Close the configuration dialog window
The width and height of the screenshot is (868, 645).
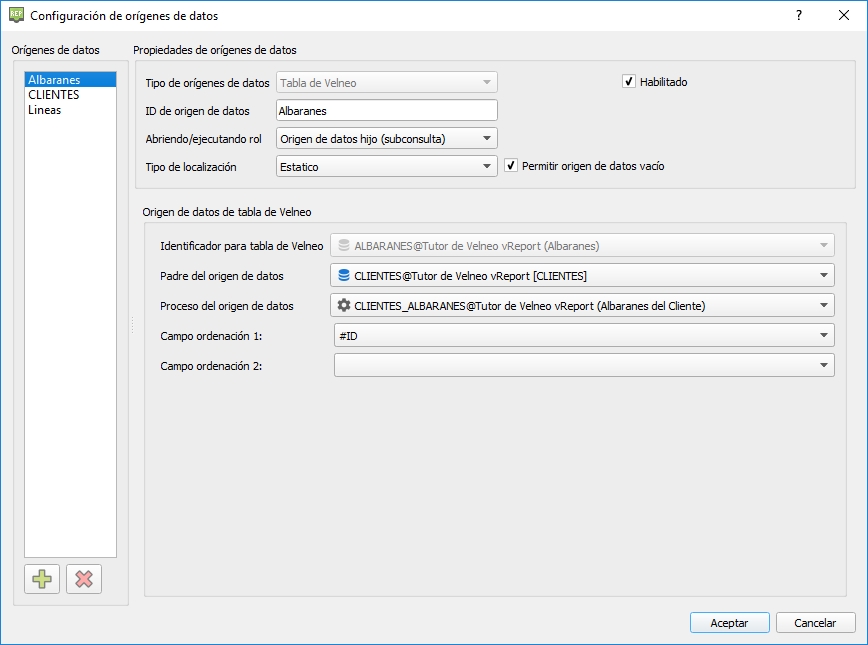point(844,16)
